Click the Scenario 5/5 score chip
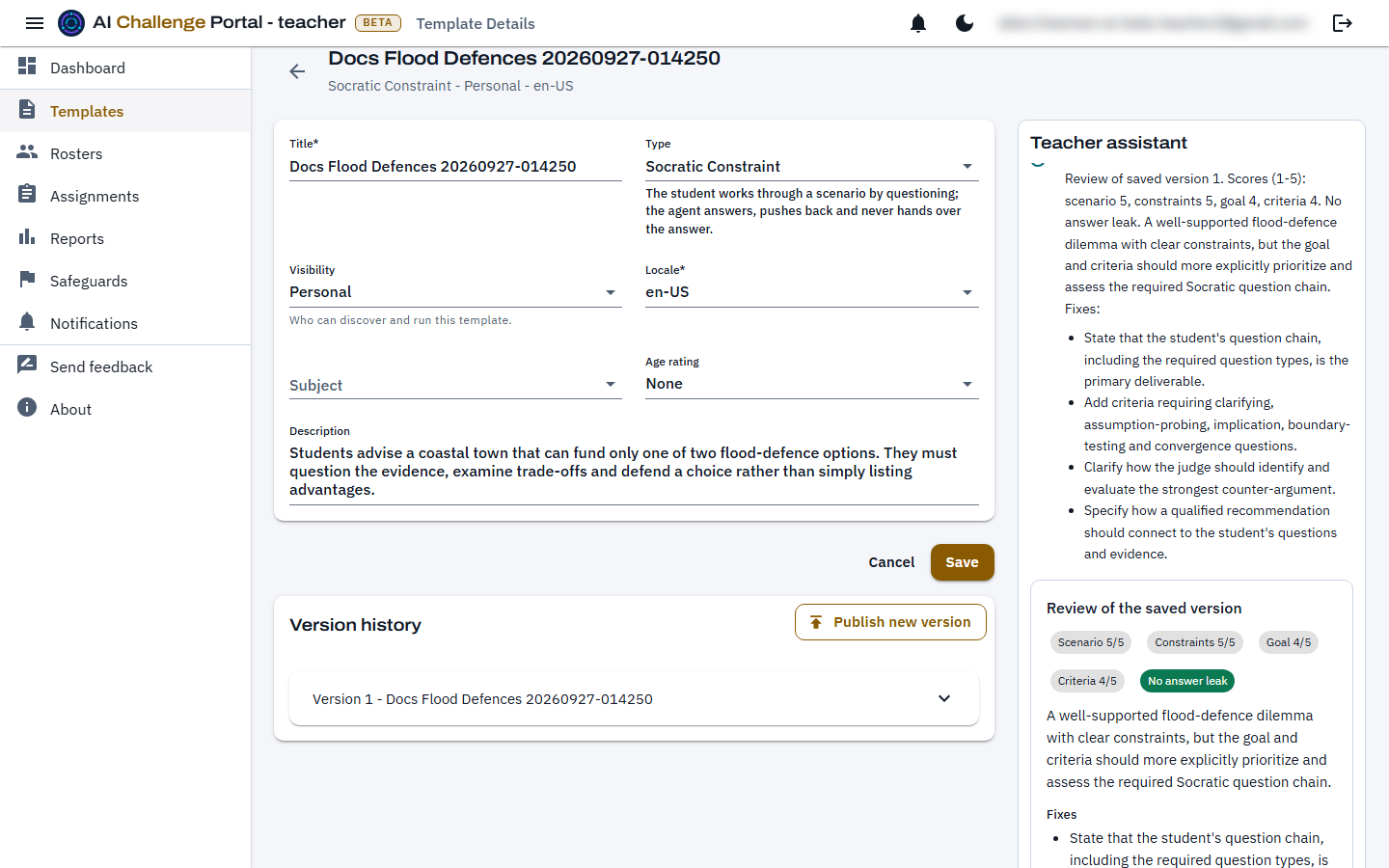The height and width of the screenshot is (868, 1389). coord(1091,642)
